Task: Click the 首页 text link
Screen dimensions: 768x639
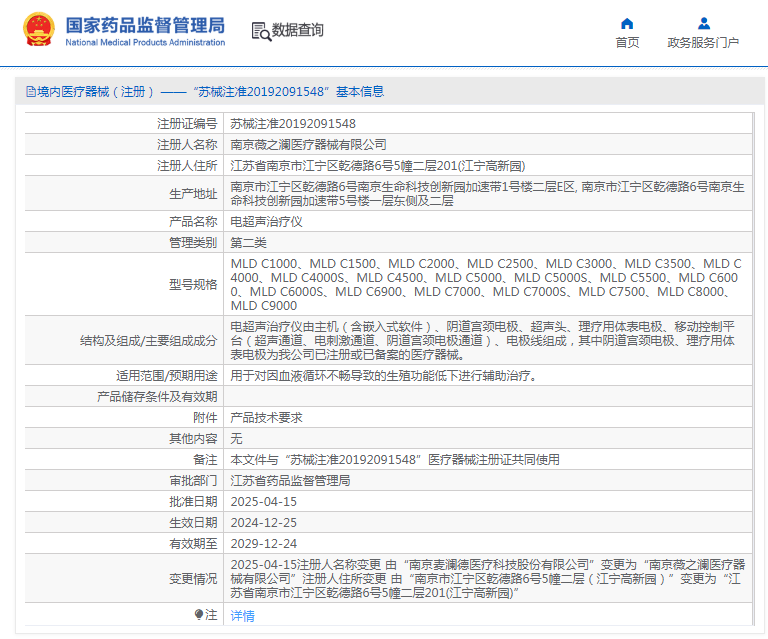Action: click(627, 43)
